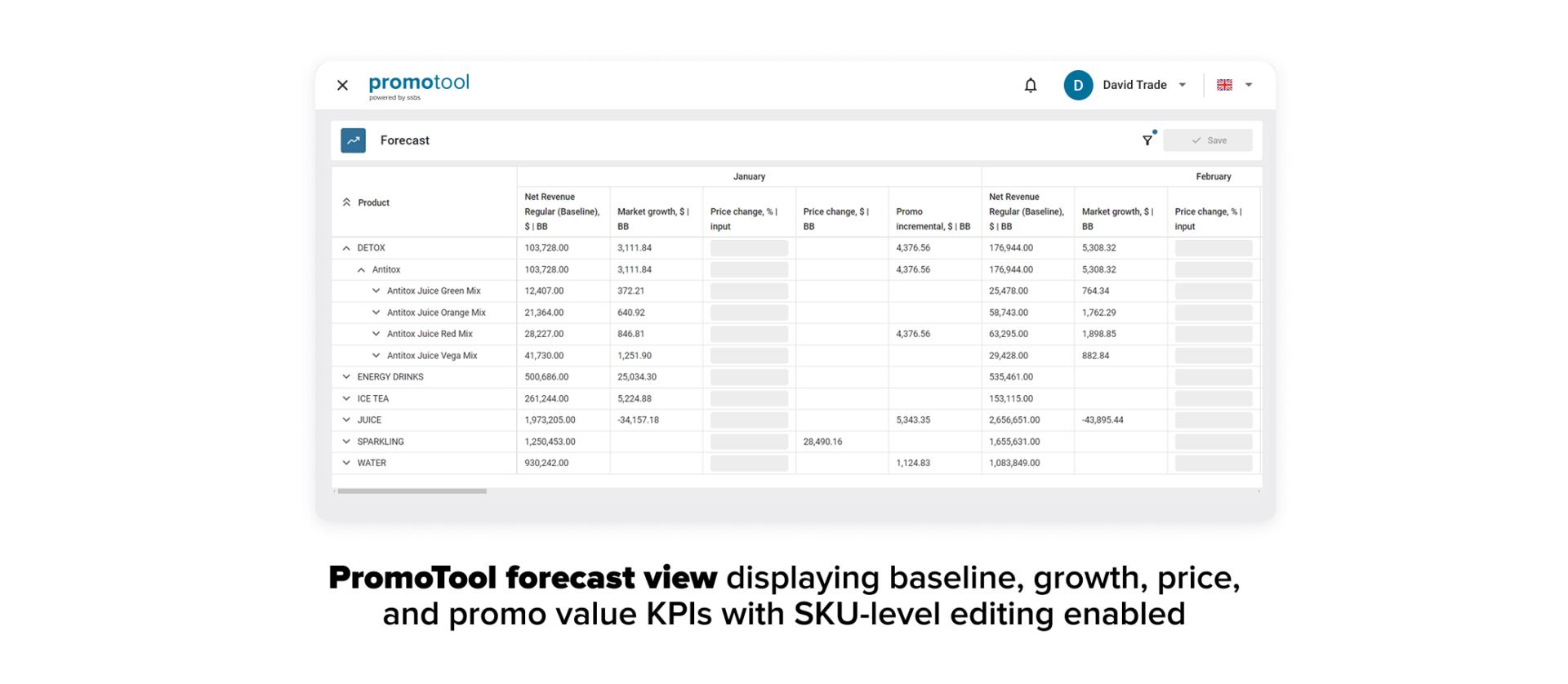This screenshot has width=1568, height=684.
Task: Click January price change % input for Antitox Juice Green Mix
Action: point(749,291)
